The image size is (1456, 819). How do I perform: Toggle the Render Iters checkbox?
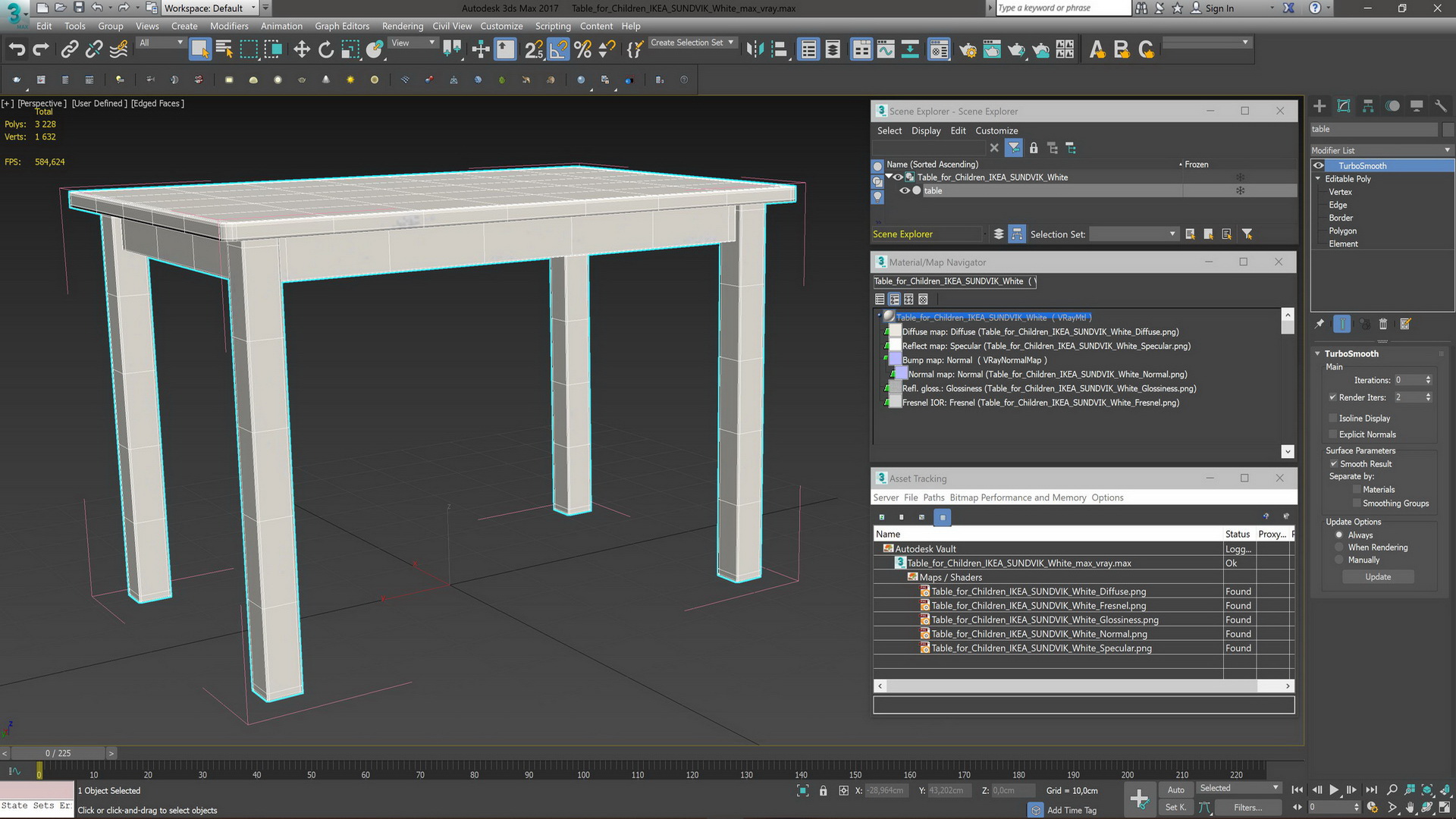(1333, 397)
